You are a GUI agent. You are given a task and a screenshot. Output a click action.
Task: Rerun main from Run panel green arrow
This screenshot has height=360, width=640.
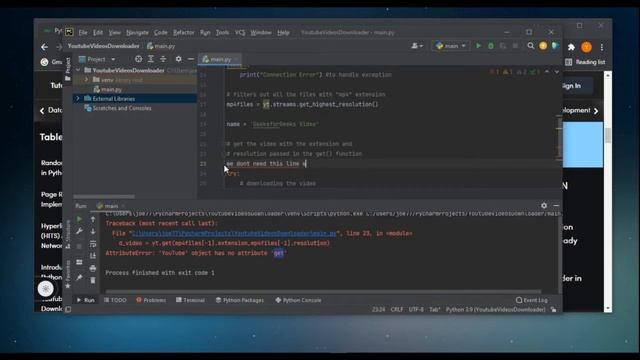point(79,219)
